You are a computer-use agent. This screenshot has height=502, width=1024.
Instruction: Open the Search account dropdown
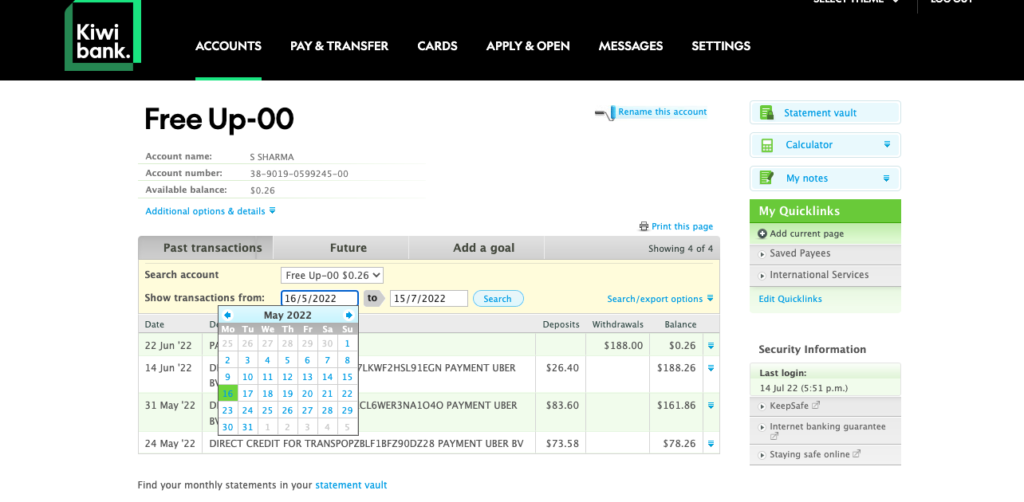click(333, 275)
